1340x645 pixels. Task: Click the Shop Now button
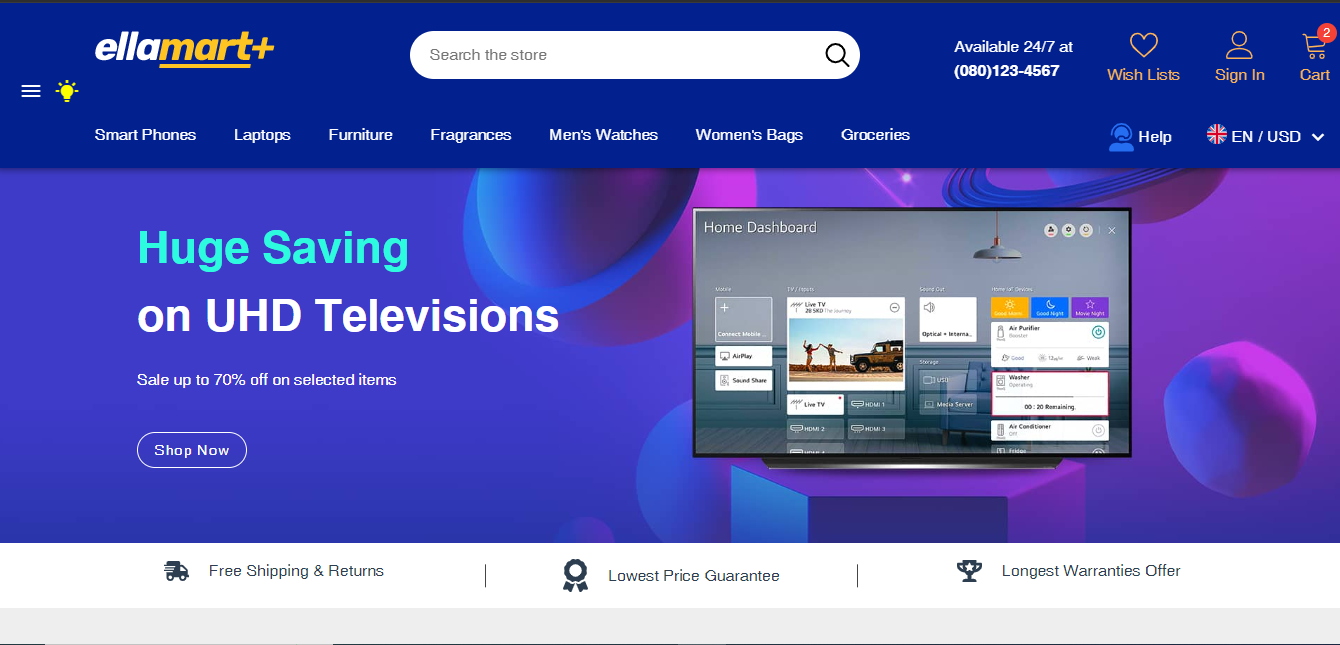click(192, 450)
